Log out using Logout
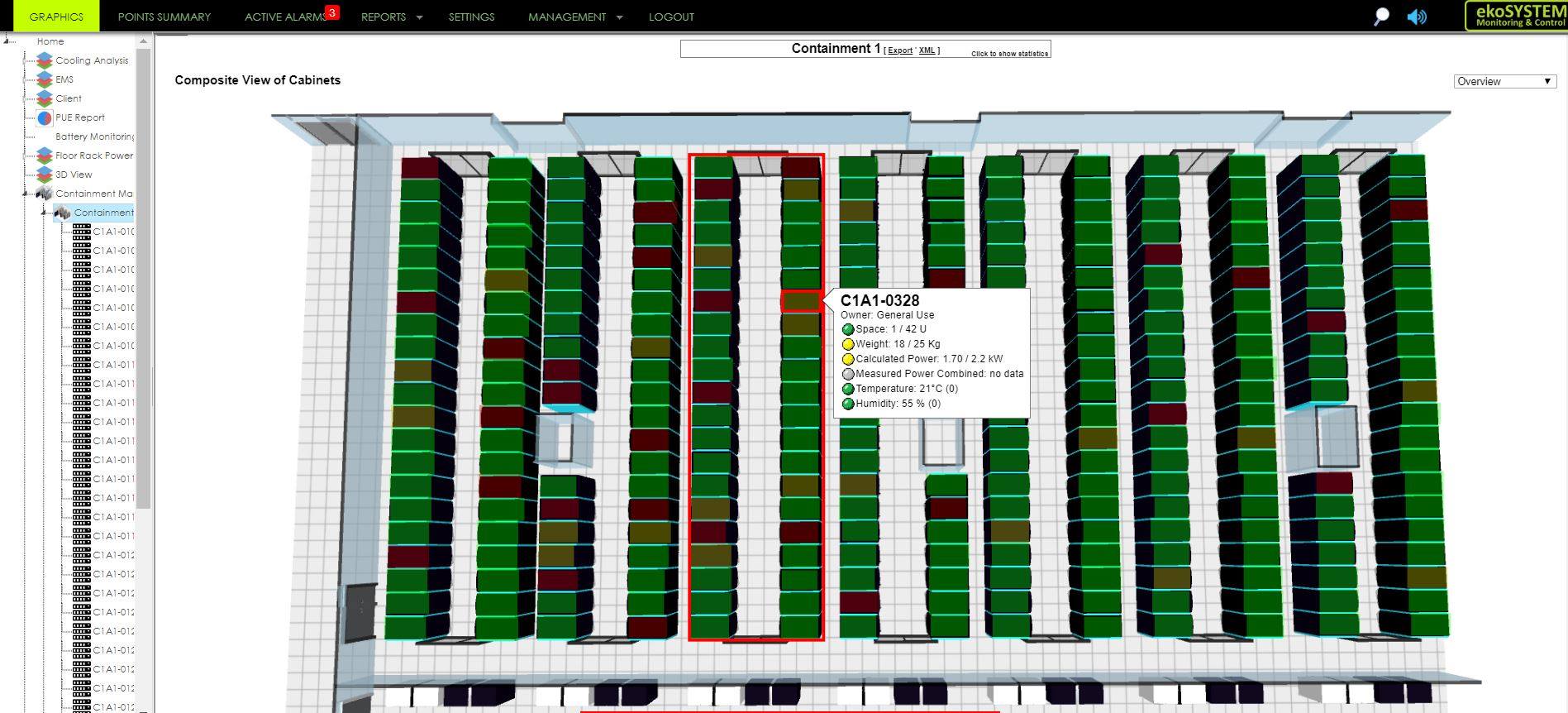The image size is (1568, 713). (x=671, y=17)
